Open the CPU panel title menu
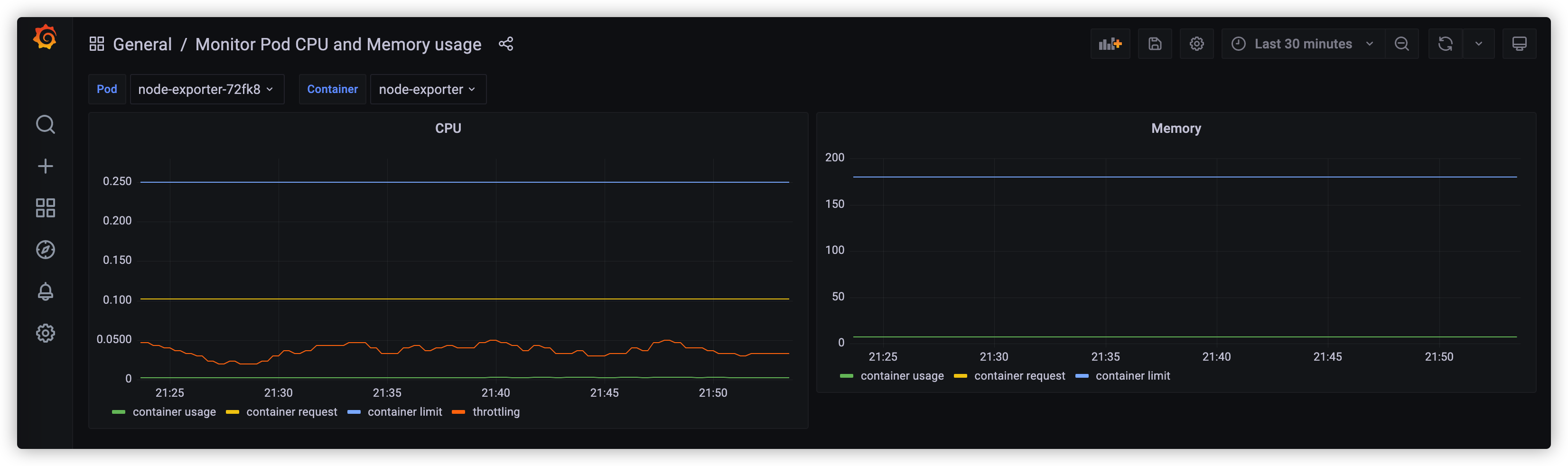 [448, 128]
